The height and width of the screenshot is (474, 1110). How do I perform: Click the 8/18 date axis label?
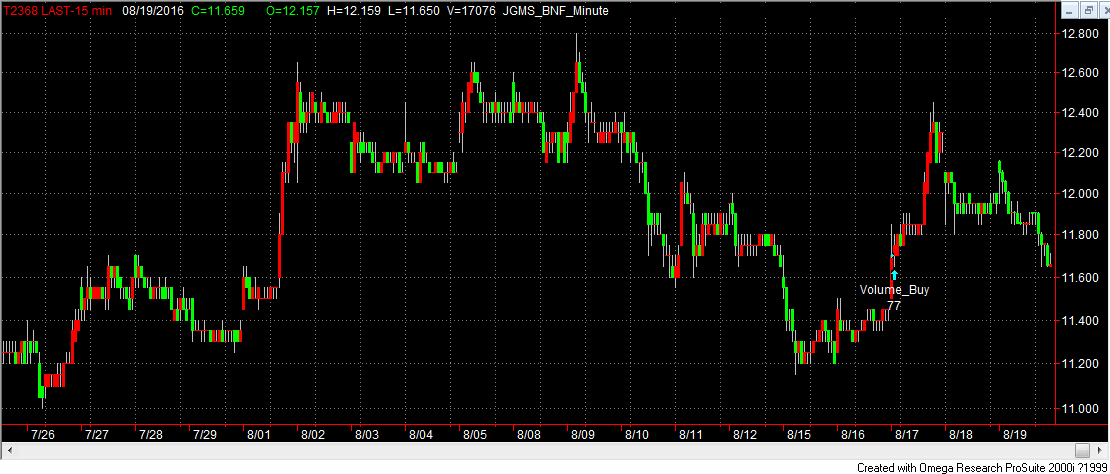tap(961, 434)
